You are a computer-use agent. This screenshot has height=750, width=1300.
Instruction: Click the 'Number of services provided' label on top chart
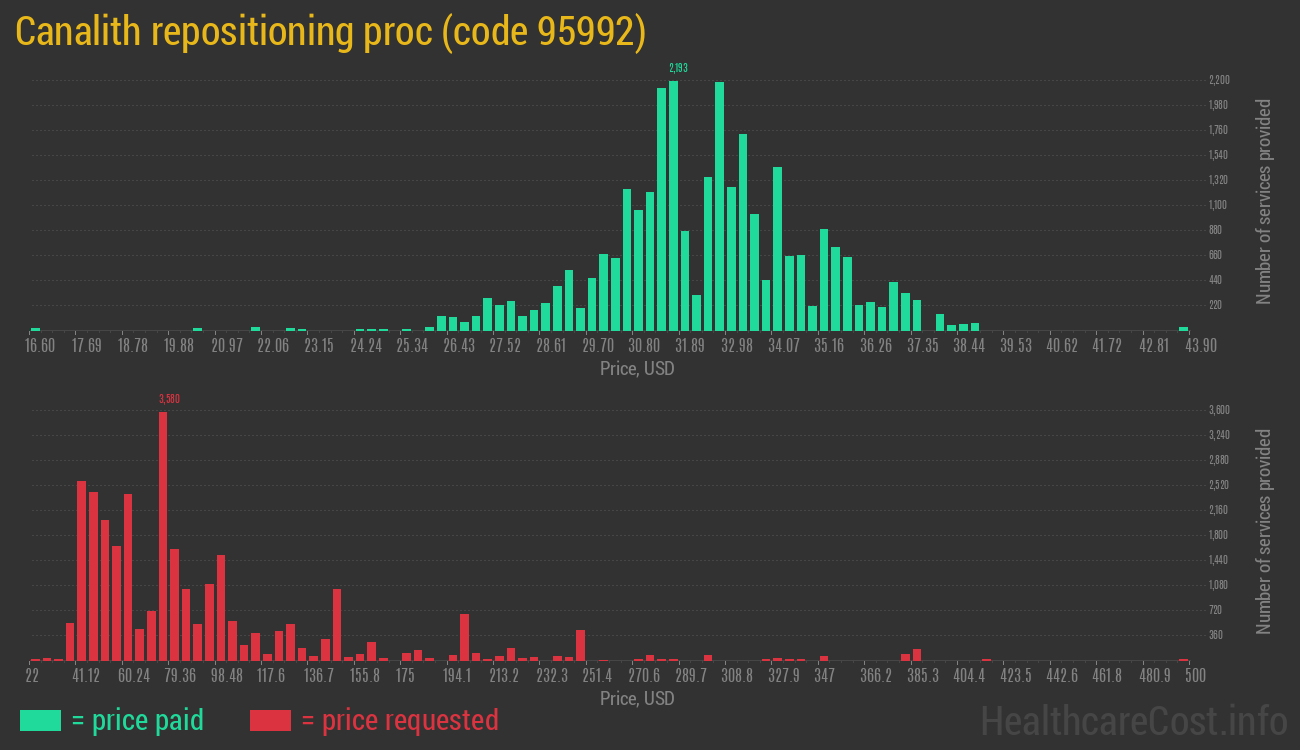click(1264, 201)
